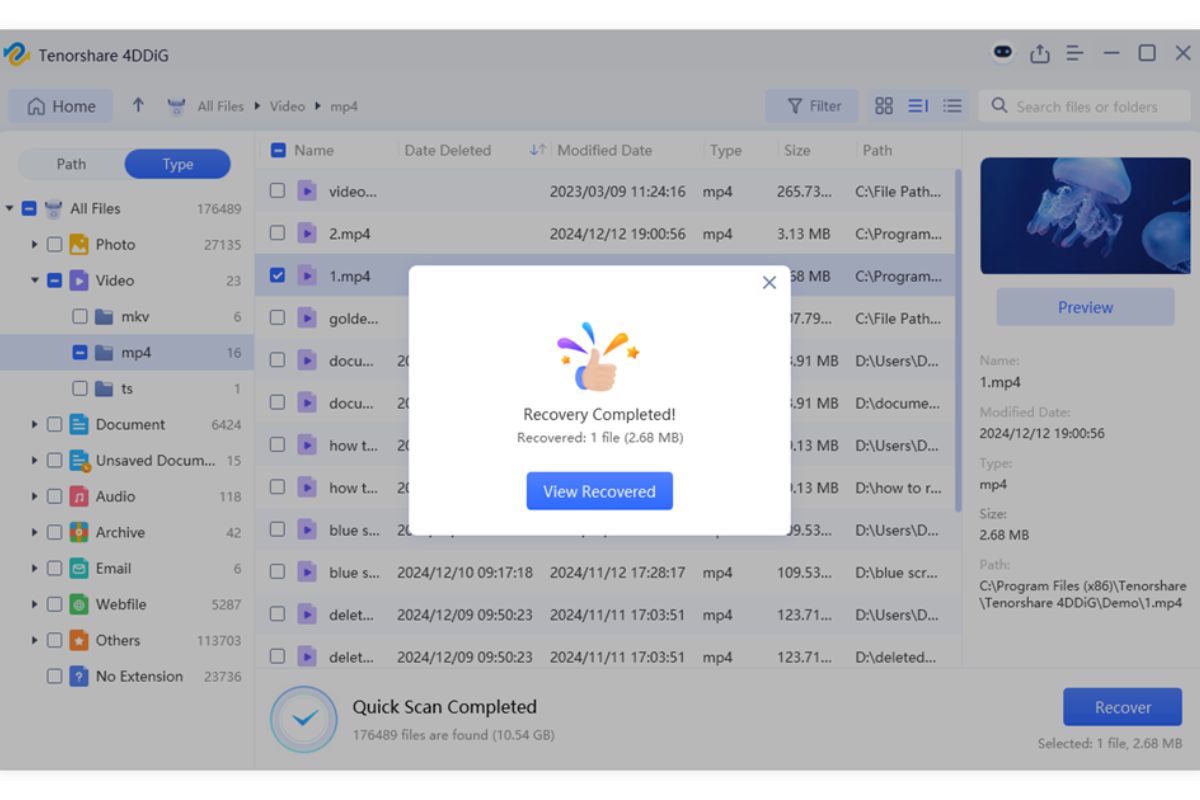Click the Video category icon

[x=79, y=280]
